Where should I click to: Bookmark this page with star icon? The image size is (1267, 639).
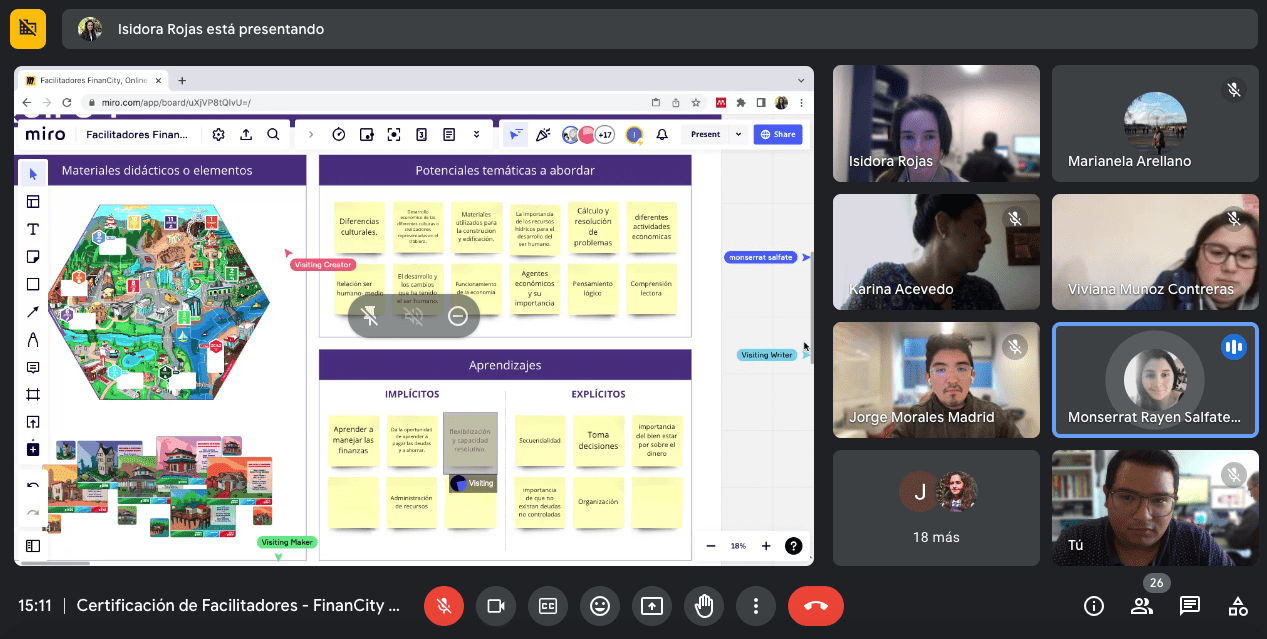coord(695,103)
